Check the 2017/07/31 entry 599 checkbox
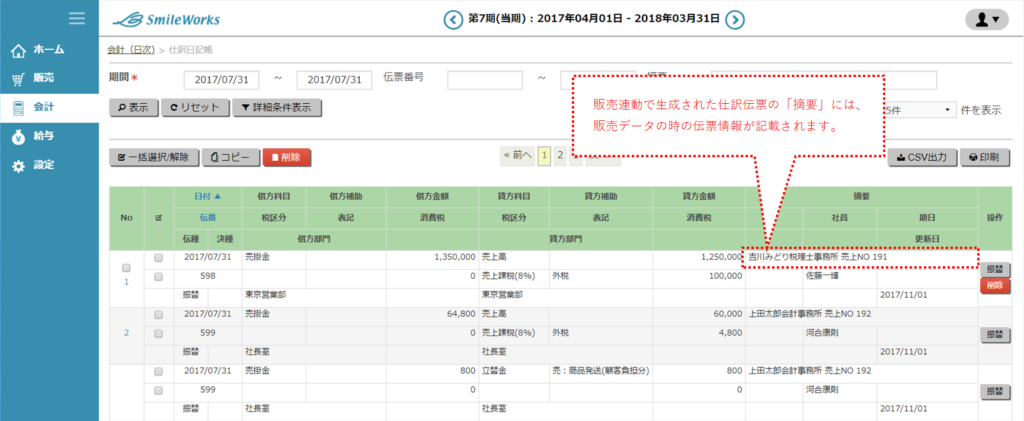The width and height of the screenshot is (1024, 421). (x=158, y=312)
